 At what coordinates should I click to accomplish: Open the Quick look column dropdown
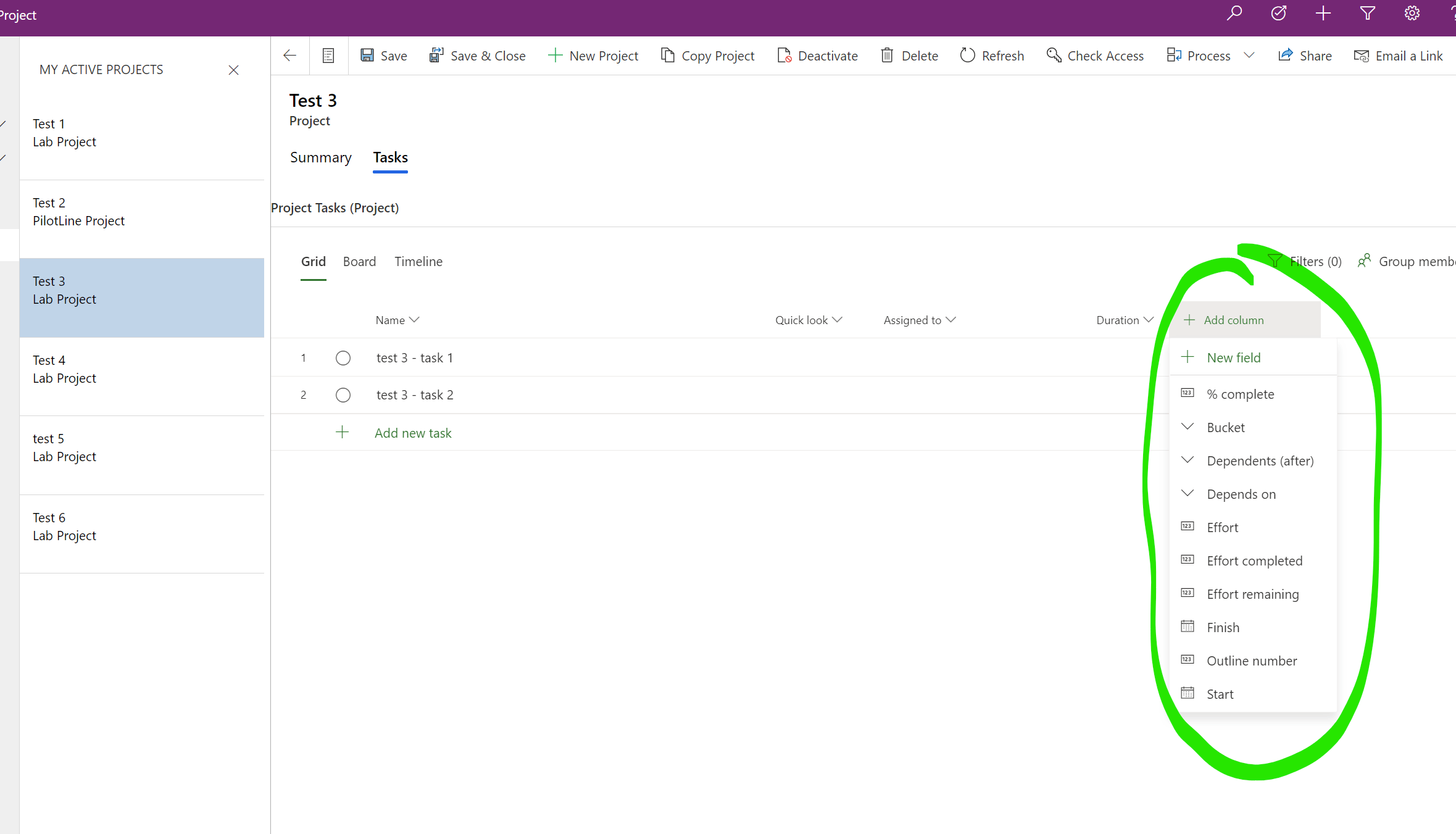pos(809,320)
